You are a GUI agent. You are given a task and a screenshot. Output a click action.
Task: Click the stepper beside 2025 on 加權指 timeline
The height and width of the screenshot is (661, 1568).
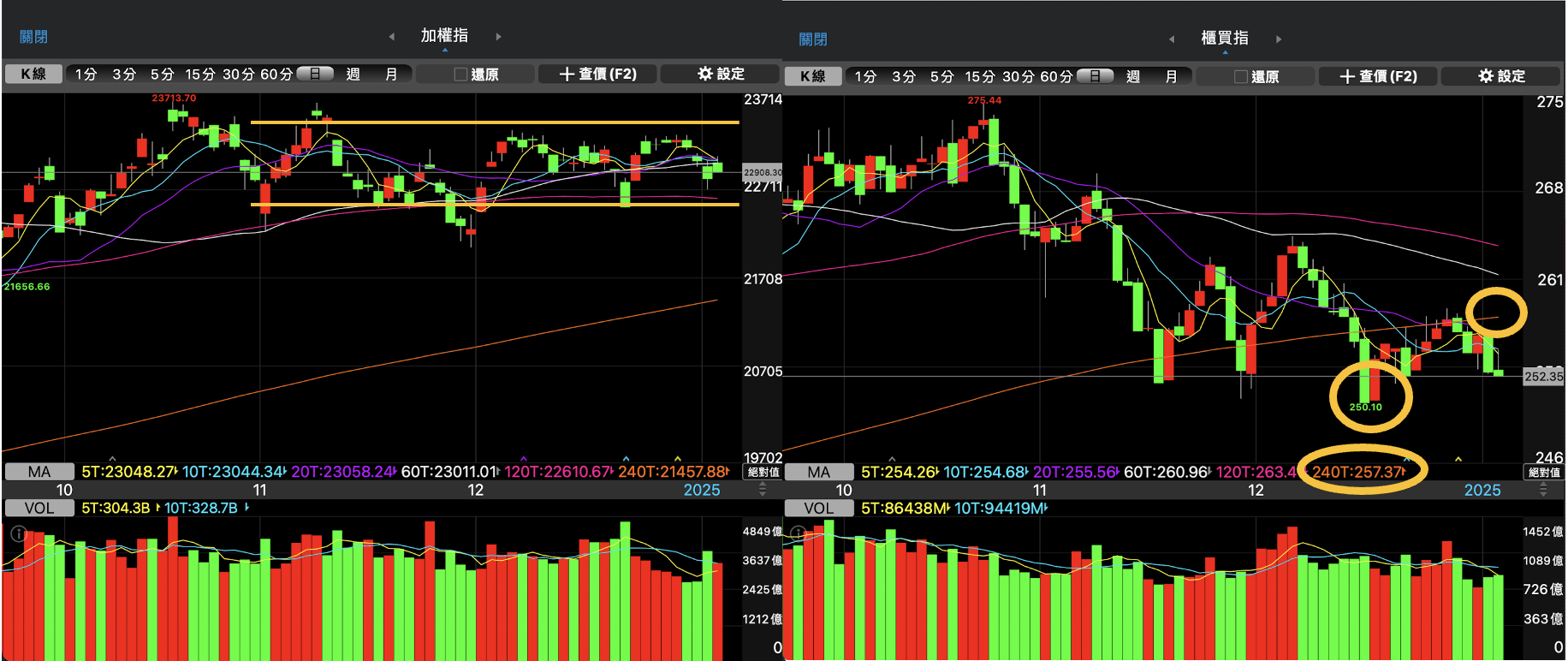pos(763,491)
